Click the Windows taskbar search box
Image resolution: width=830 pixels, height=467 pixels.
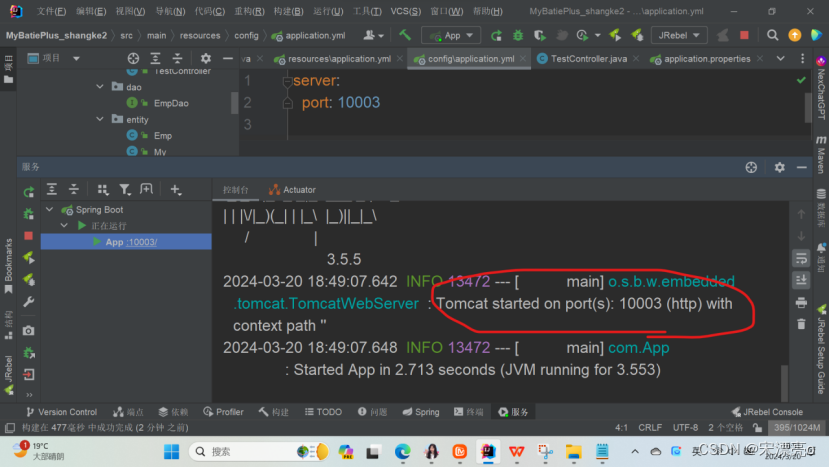point(250,452)
